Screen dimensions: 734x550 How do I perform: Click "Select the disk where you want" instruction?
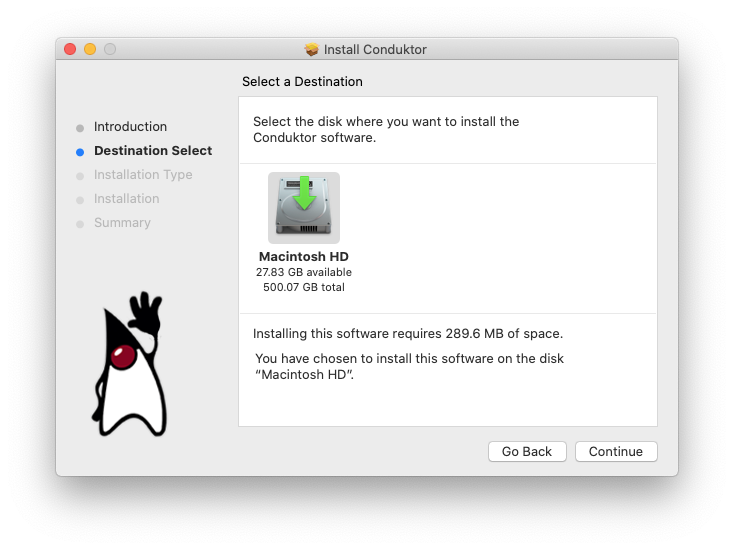[386, 130]
